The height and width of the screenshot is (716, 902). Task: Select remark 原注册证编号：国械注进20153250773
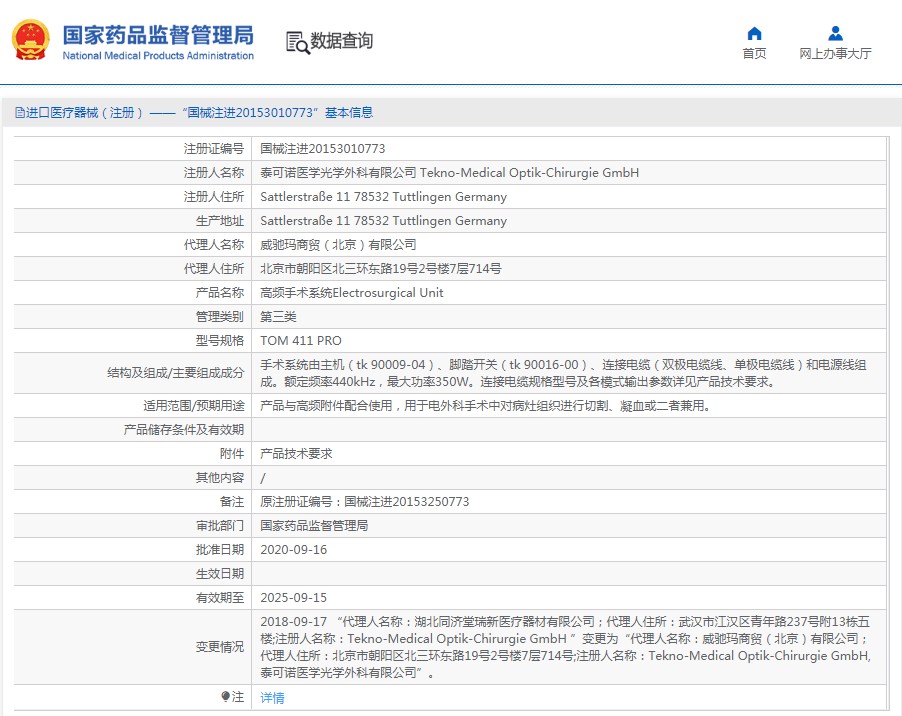pyautogui.click(x=365, y=502)
